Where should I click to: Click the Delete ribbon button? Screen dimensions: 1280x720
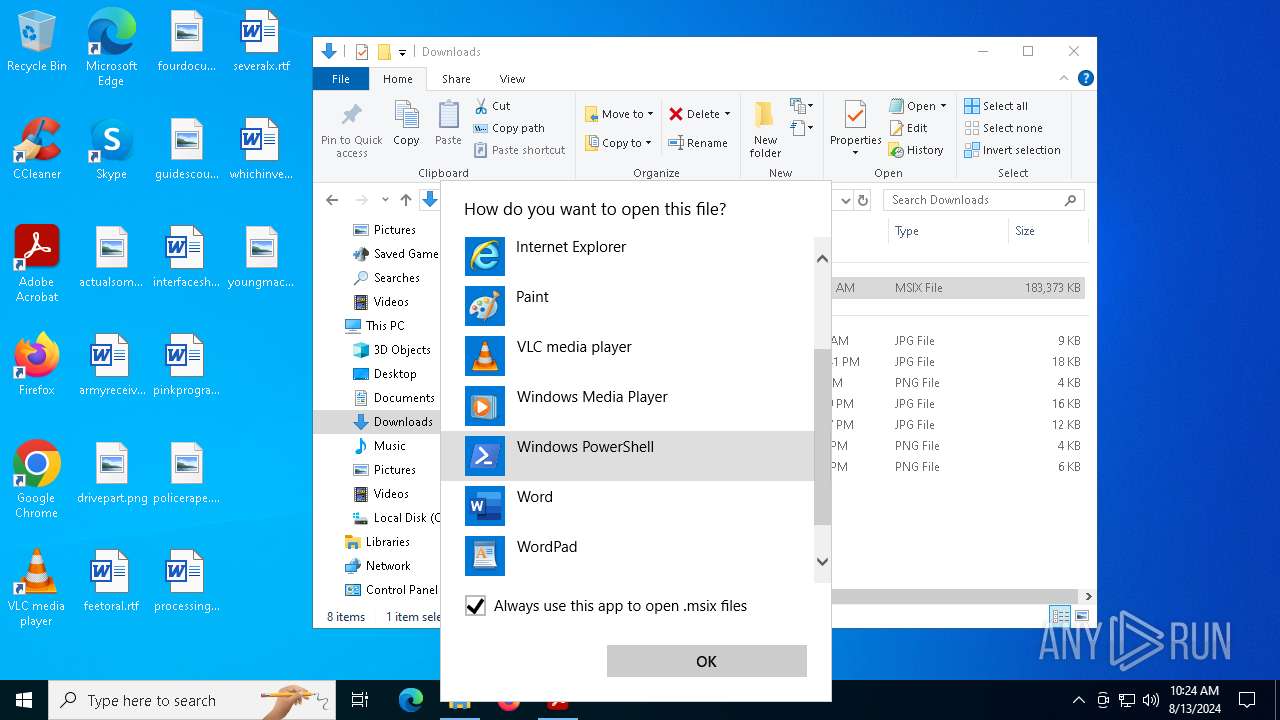(x=694, y=114)
